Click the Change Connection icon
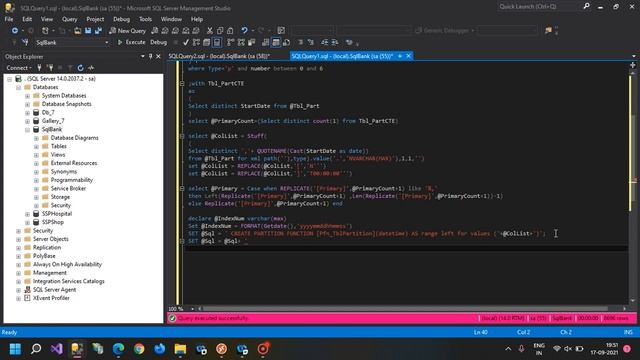 [25, 42]
